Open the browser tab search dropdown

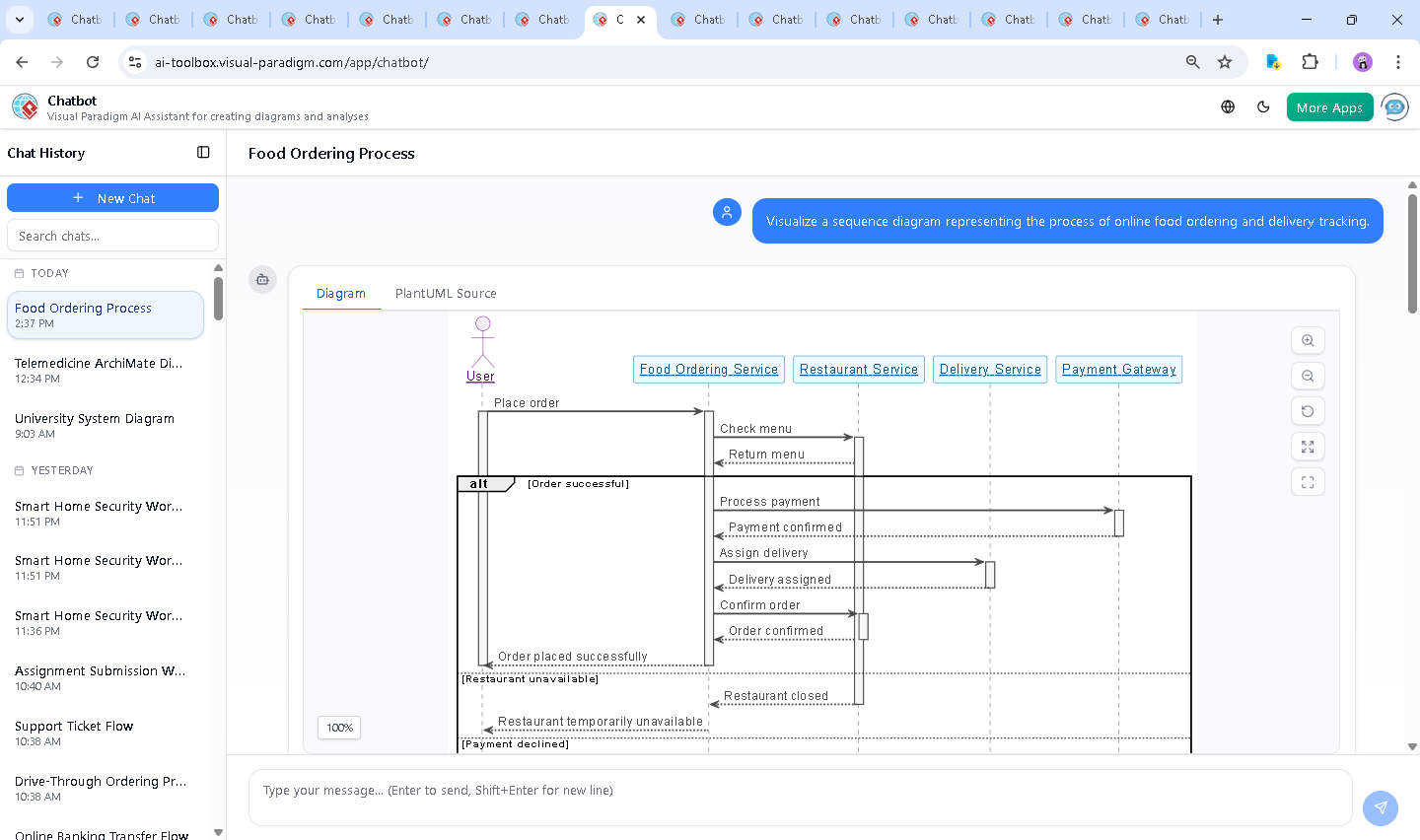[x=20, y=20]
